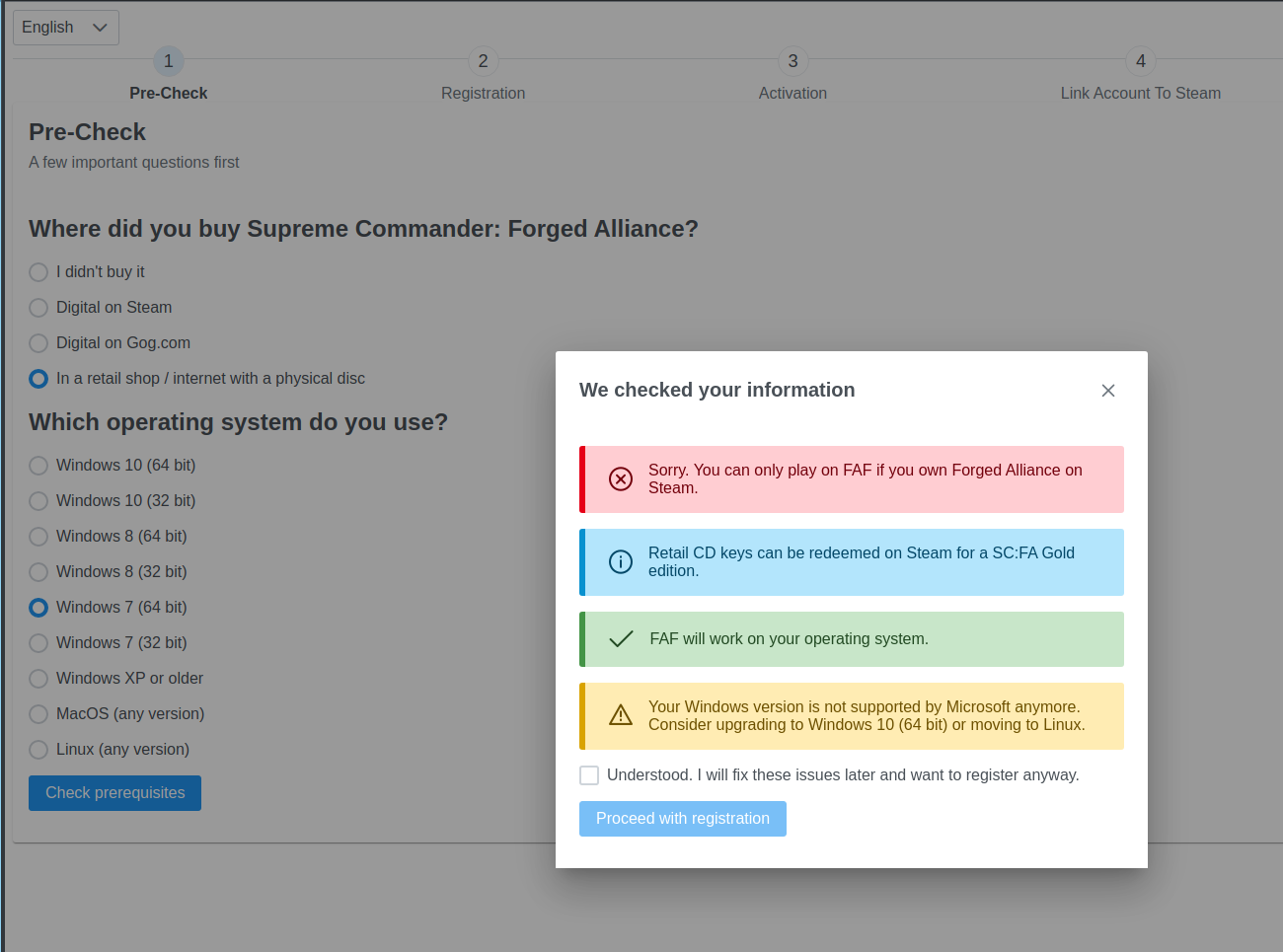Select Windows 7 (64 bit) radio
This screenshot has width=1283, height=952.
tap(38, 608)
